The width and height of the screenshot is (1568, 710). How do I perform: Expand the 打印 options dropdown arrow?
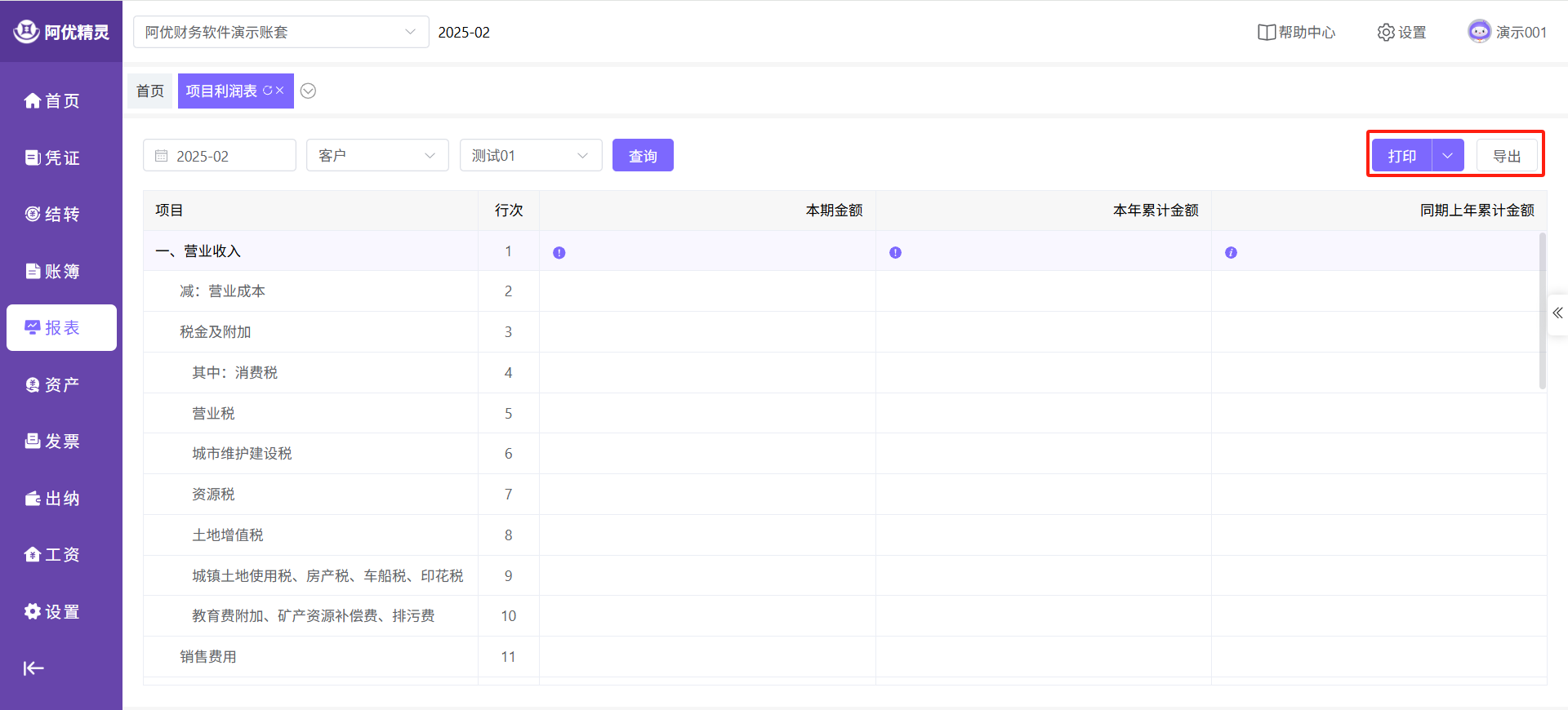pos(1447,156)
